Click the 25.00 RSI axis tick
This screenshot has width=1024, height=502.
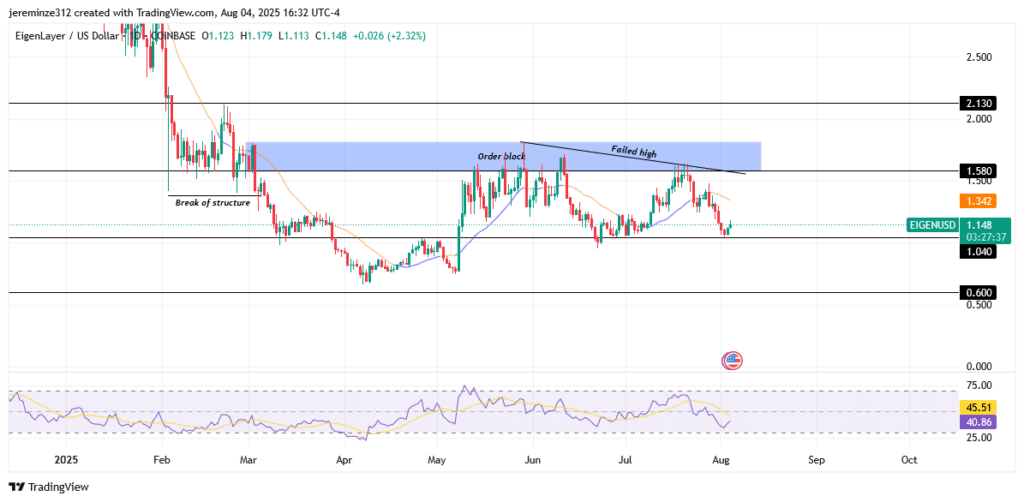980,437
